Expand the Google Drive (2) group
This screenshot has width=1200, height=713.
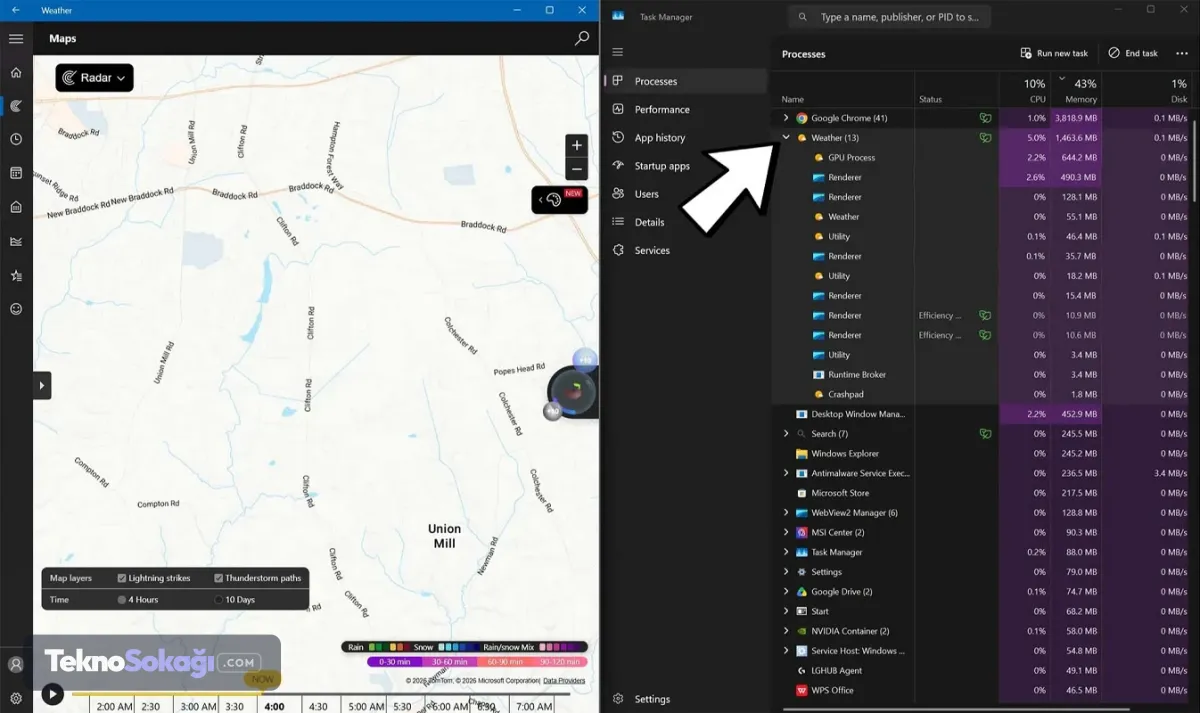pos(786,592)
